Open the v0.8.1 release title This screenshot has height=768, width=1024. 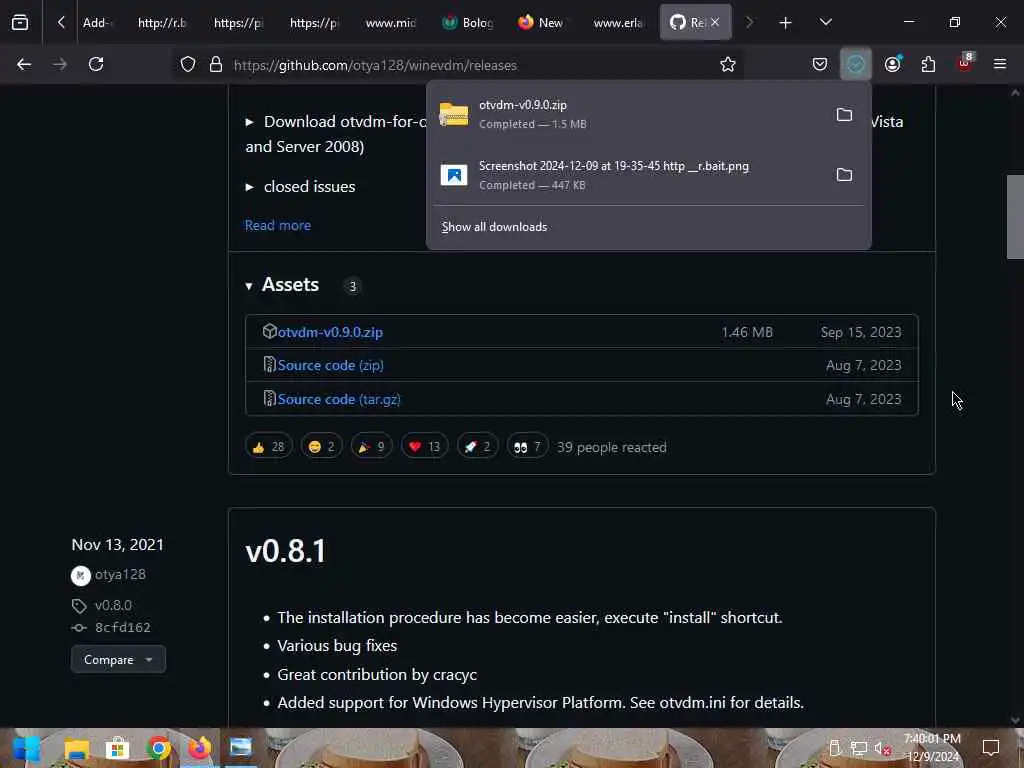(285, 551)
